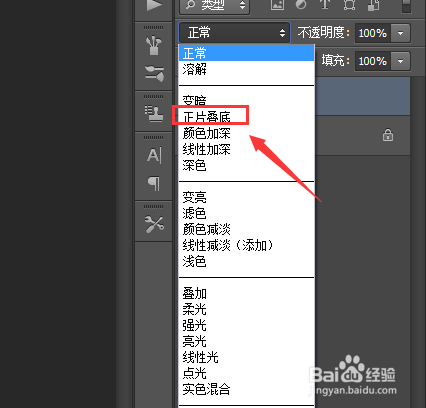
Task: Filter layers by adjustment layers icon
Action: [301, 4]
